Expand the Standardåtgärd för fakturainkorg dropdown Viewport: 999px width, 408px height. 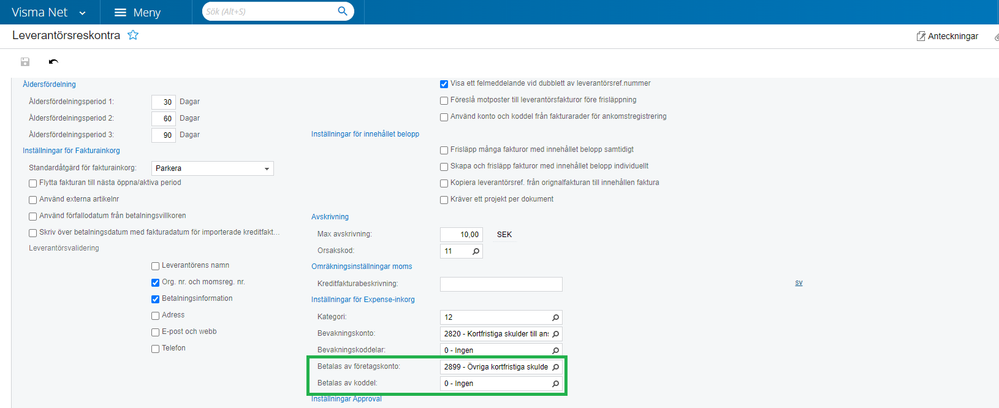click(267, 168)
